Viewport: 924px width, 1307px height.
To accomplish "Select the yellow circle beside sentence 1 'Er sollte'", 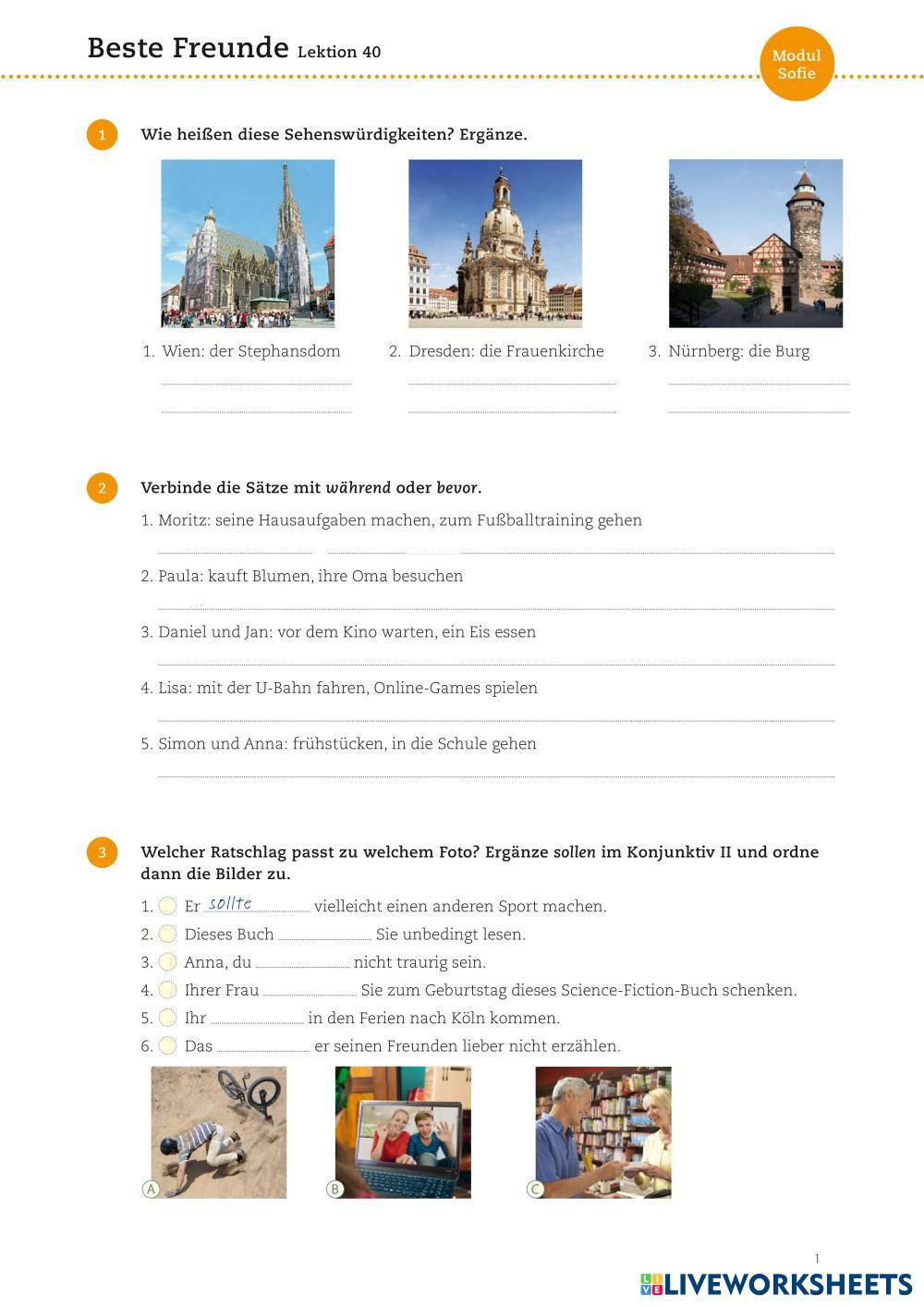I will coord(167,906).
